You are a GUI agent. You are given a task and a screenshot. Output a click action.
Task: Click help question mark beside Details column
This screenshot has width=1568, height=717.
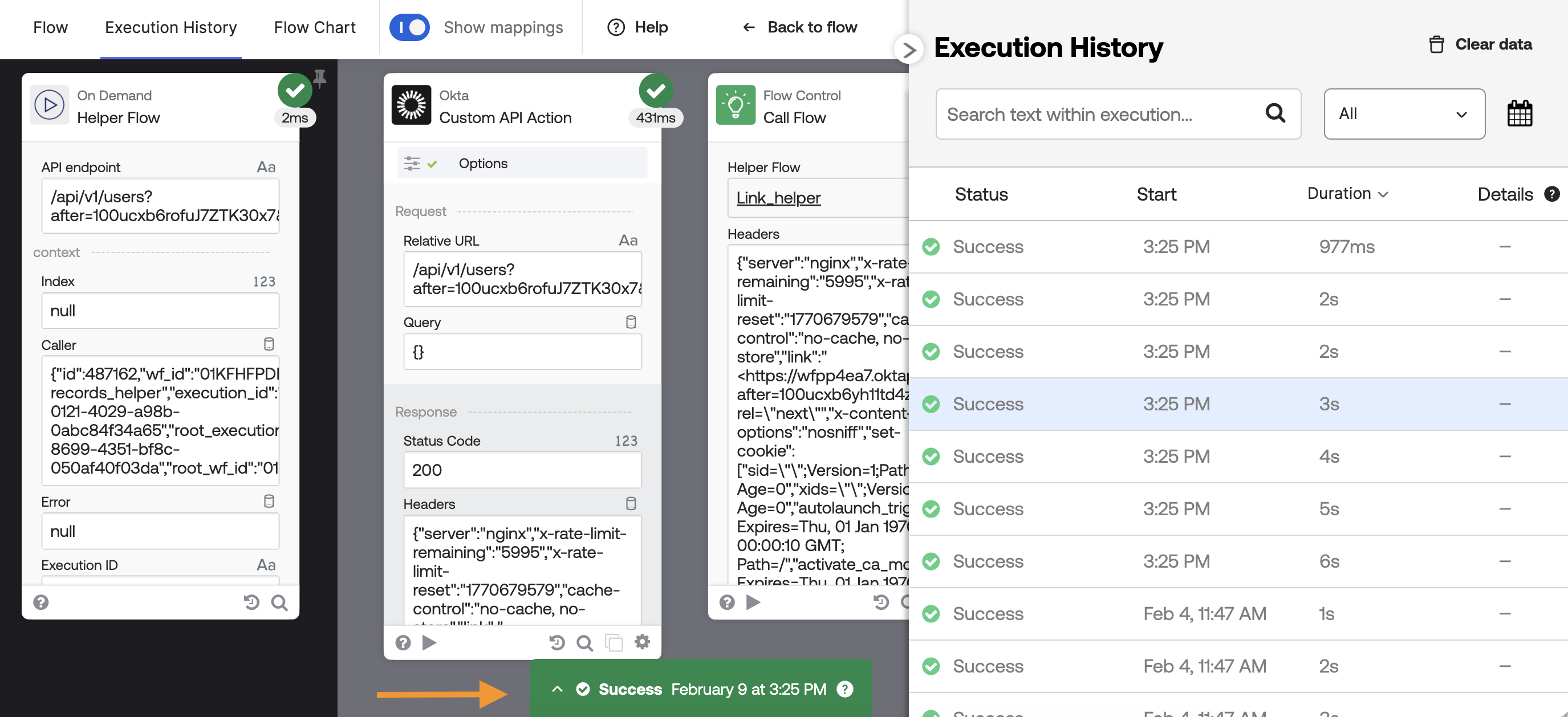click(1551, 194)
